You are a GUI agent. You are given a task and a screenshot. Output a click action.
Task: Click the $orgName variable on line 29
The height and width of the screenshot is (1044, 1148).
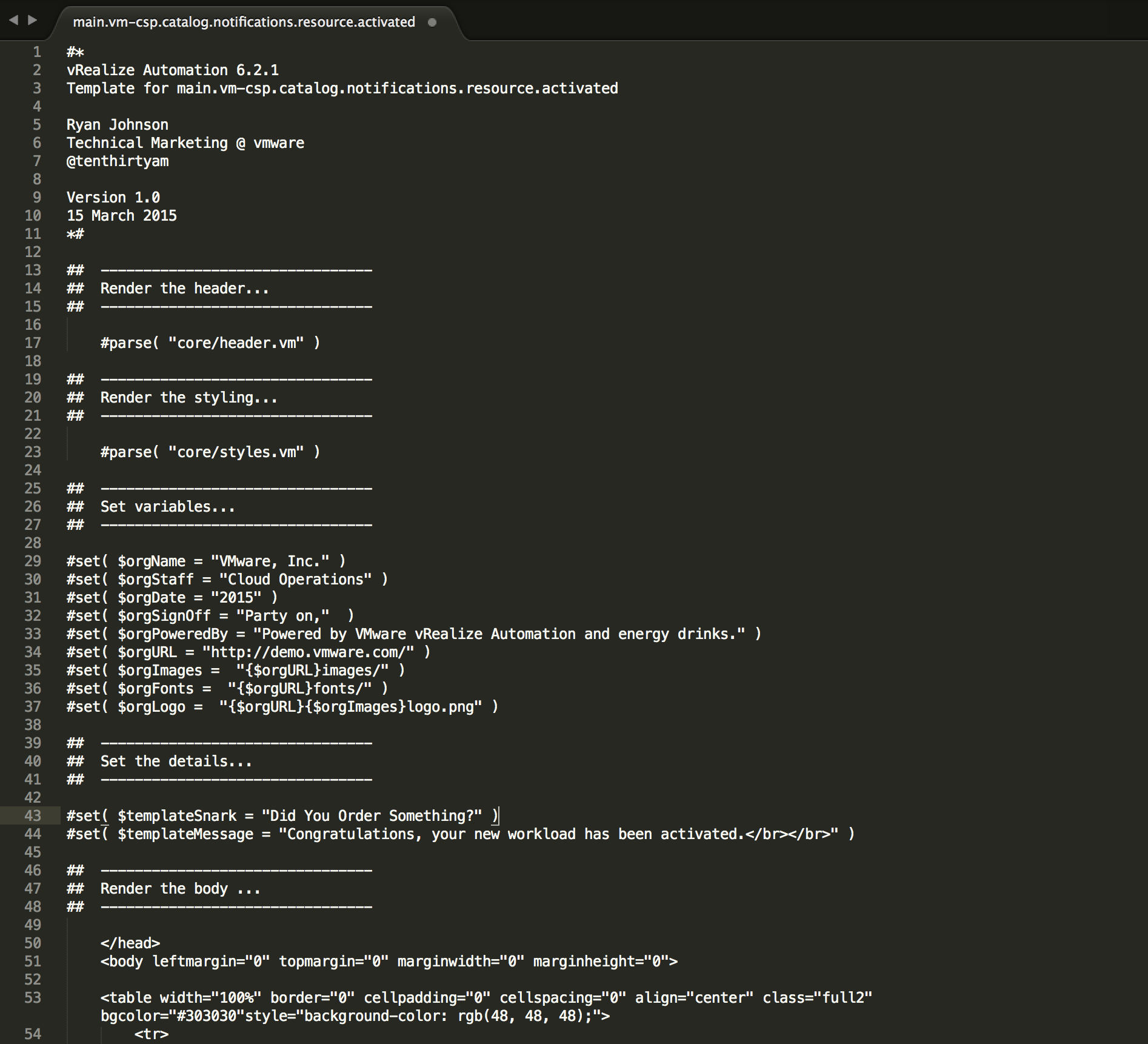tap(152, 561)
